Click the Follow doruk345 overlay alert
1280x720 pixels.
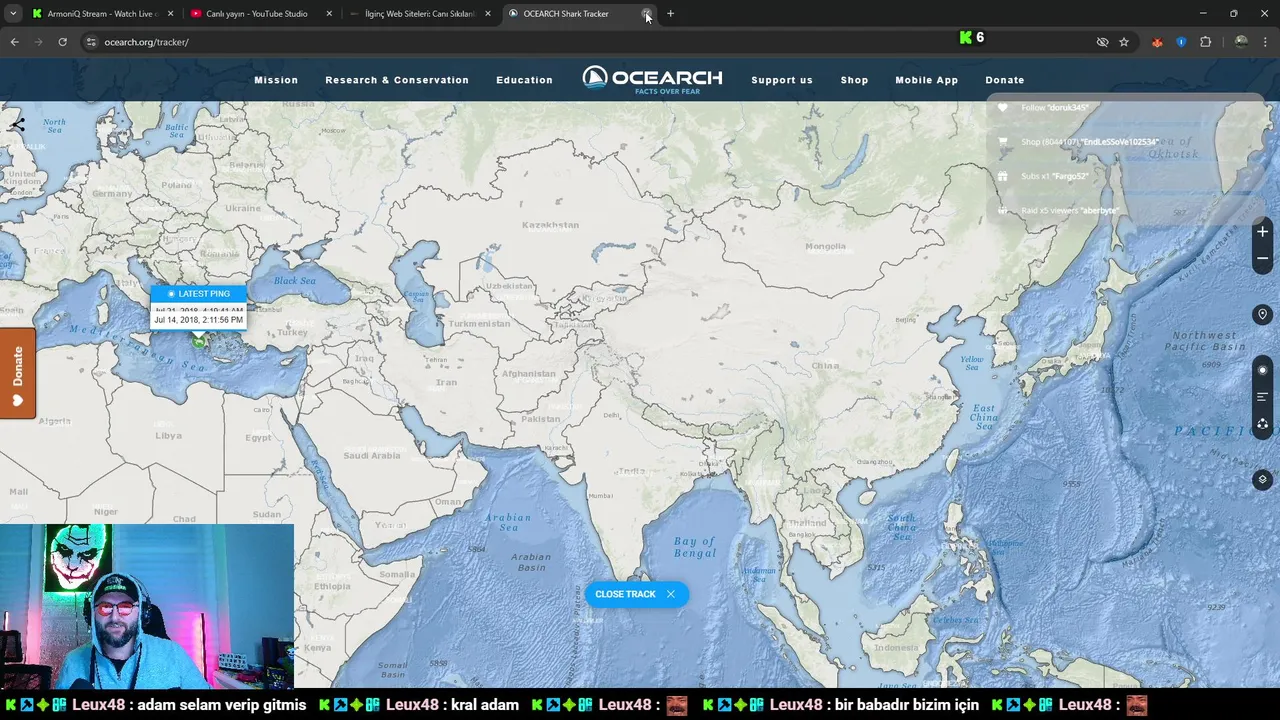coord(1056,108)
